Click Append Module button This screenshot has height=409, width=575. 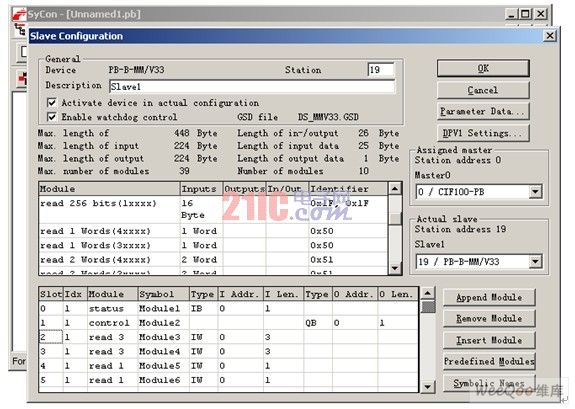tap(489, 297)
